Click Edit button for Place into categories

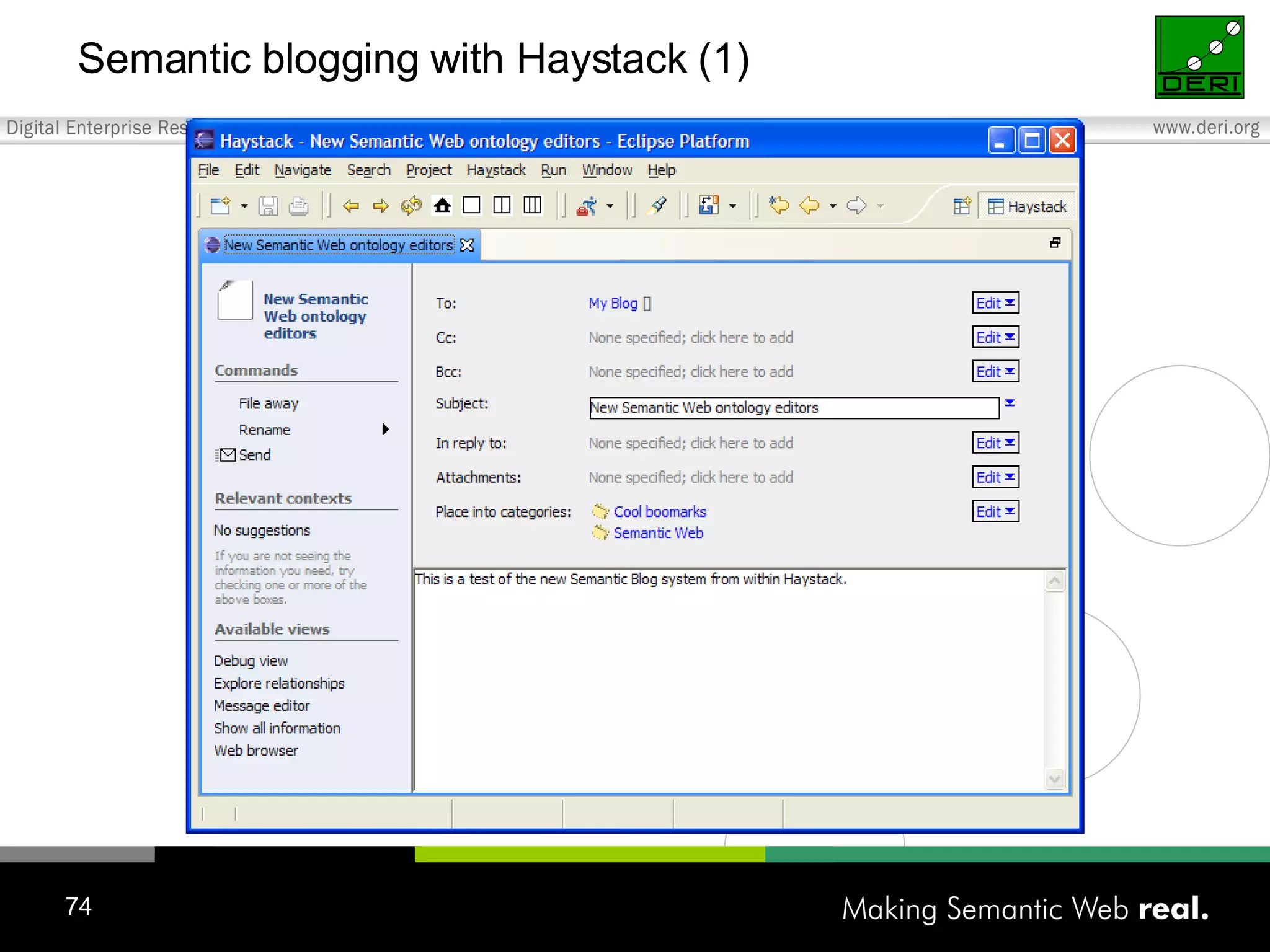click(995, 511)
